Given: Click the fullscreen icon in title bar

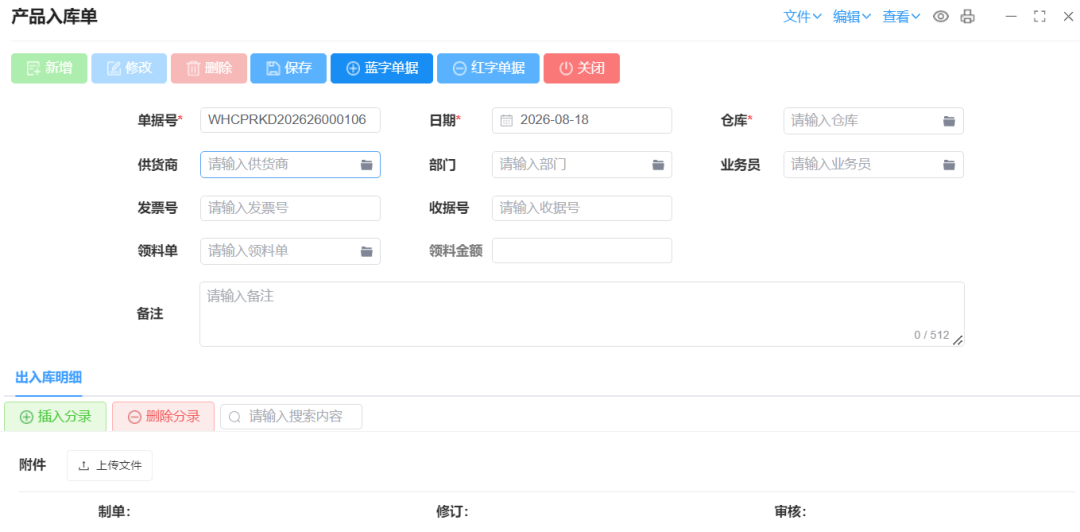Looking at the screenshot, I should pyautogui.click(x=1040, y=17).
